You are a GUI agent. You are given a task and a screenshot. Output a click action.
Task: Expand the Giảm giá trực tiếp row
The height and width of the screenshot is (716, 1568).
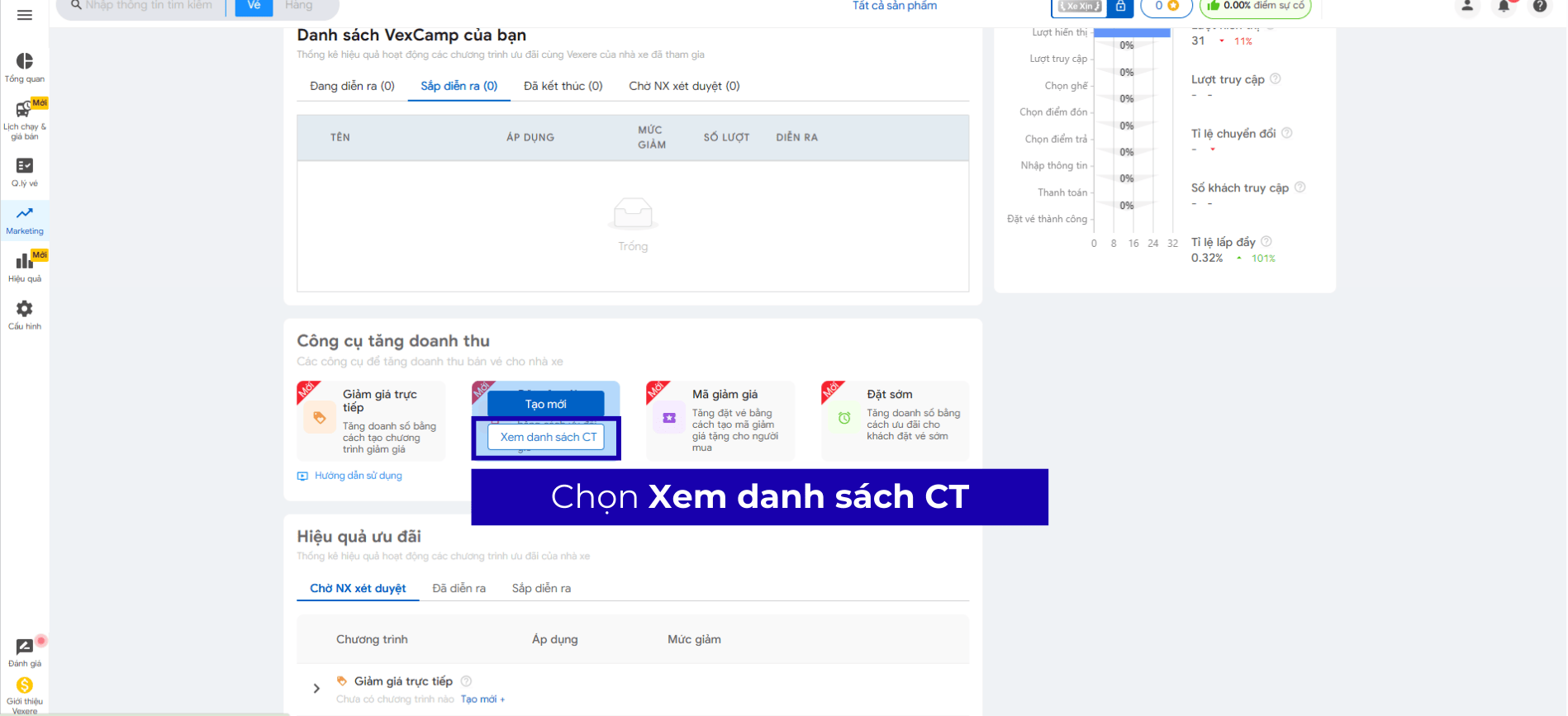(316, 688)
